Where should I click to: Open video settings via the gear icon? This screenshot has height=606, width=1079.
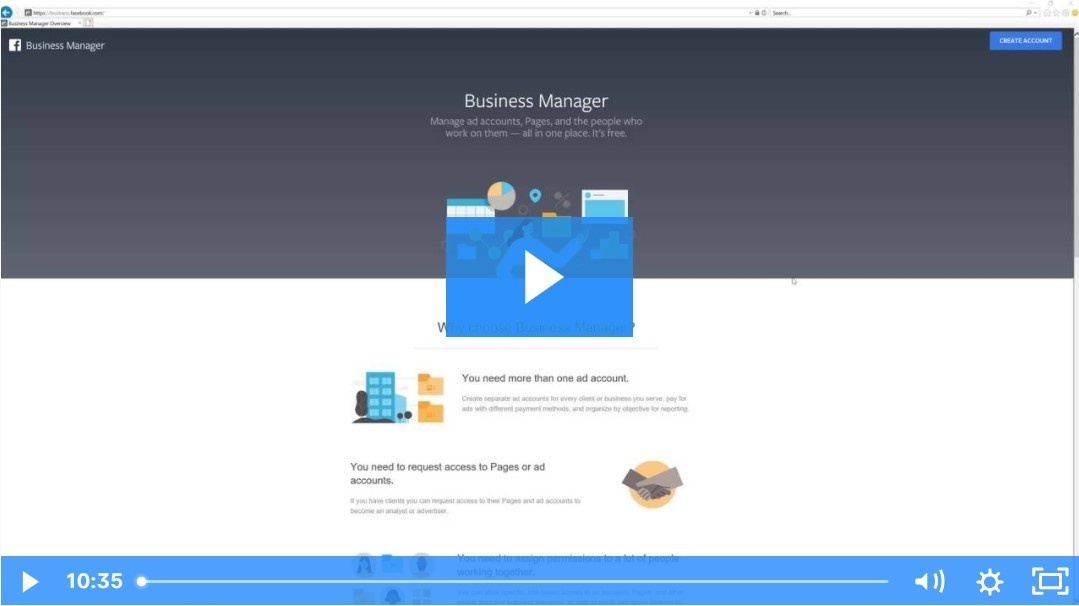coord(990,582)
